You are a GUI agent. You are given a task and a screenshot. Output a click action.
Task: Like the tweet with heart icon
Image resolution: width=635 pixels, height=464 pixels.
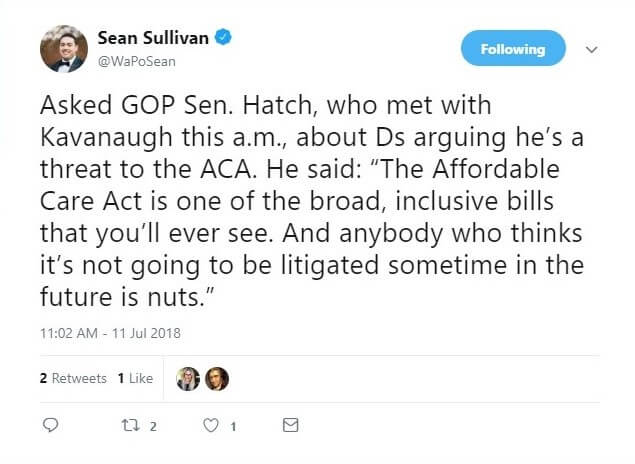click(211, 425)
